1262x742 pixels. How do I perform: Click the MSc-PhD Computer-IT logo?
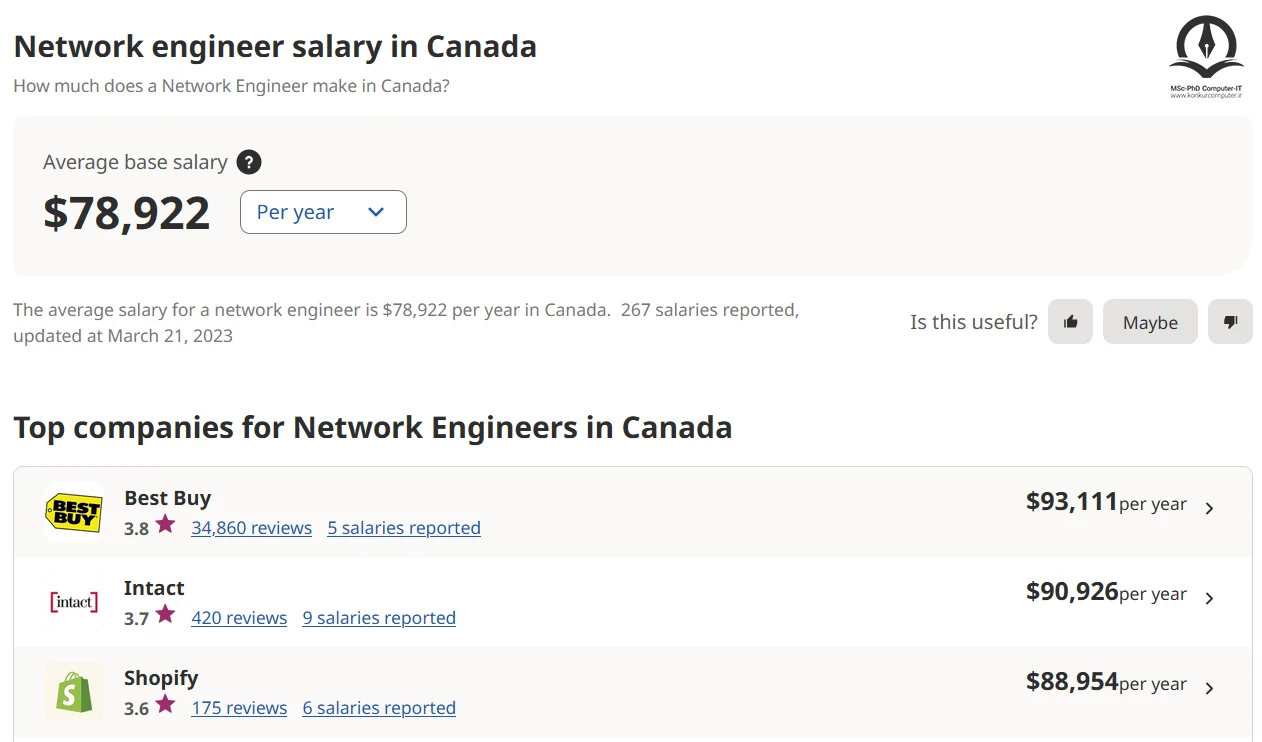pyautogui.click(x=1207, y=56)
